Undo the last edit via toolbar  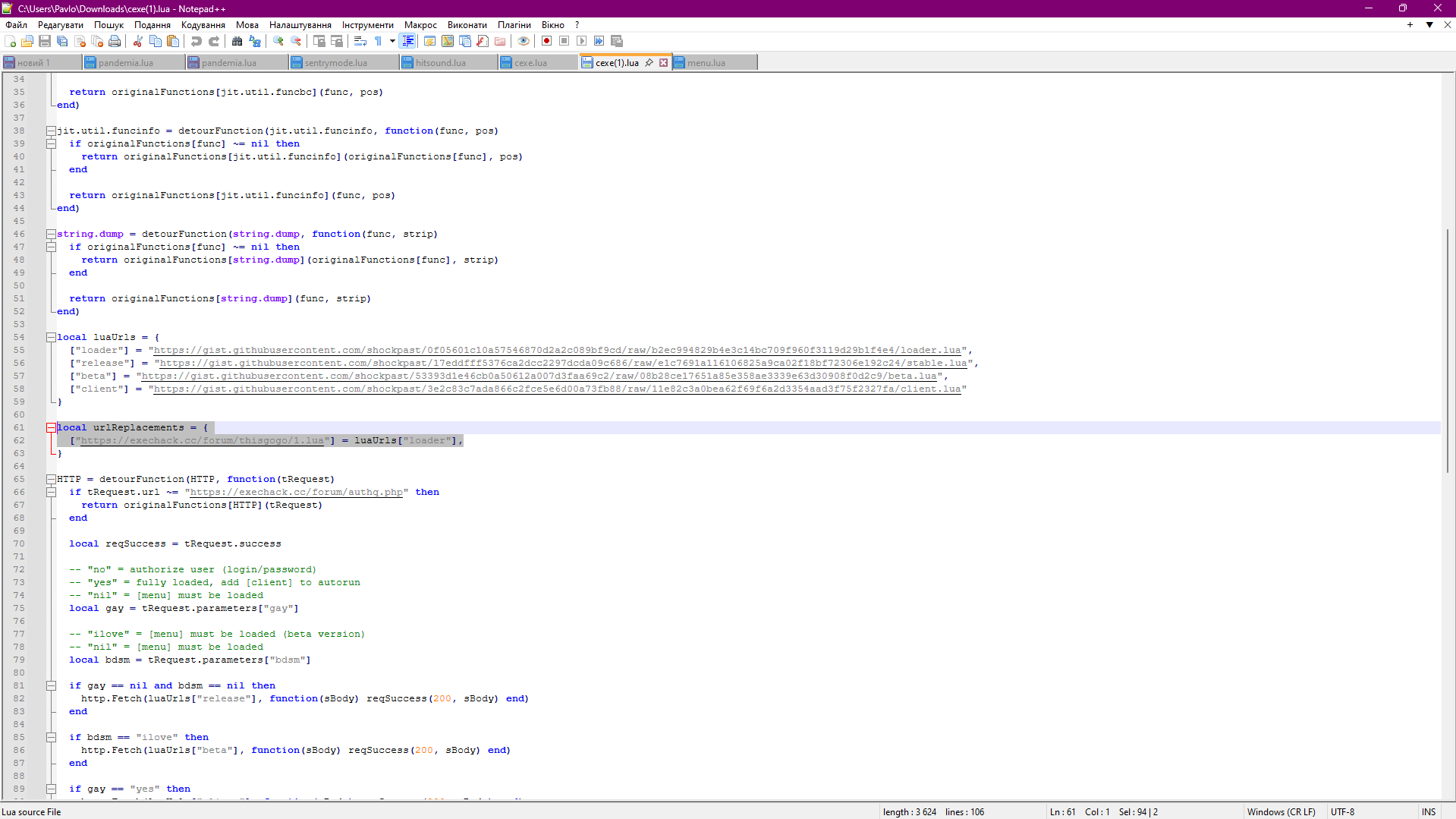click(197, 41)
